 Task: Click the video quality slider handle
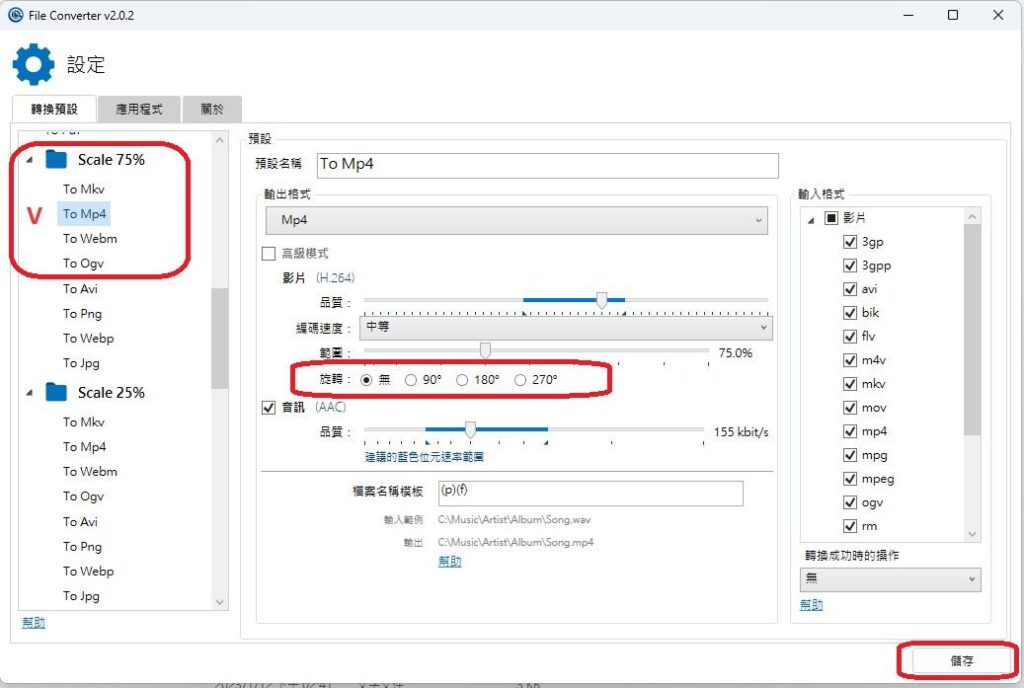coord(601,300)
